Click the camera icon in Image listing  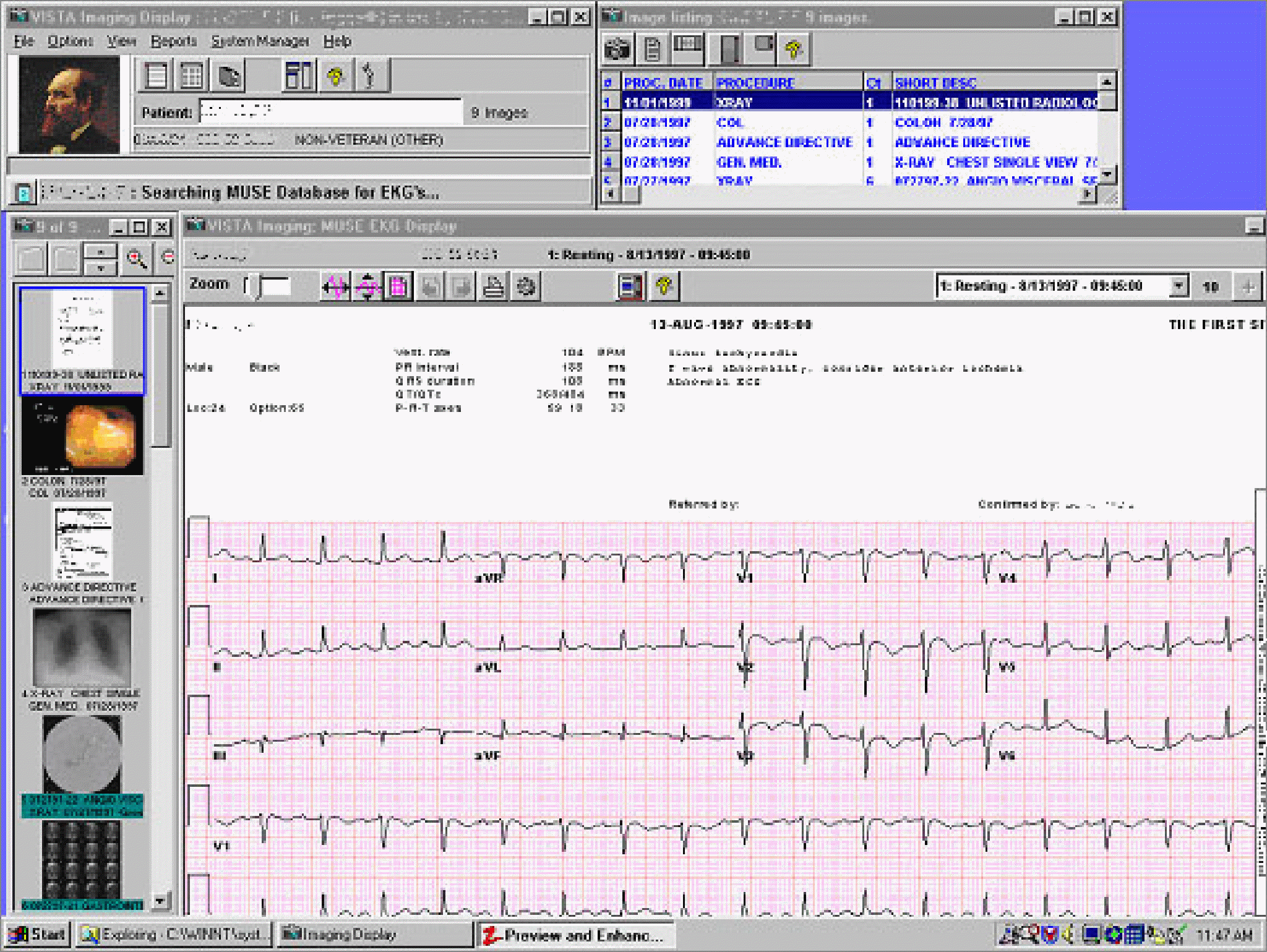[x=617, y=49]
